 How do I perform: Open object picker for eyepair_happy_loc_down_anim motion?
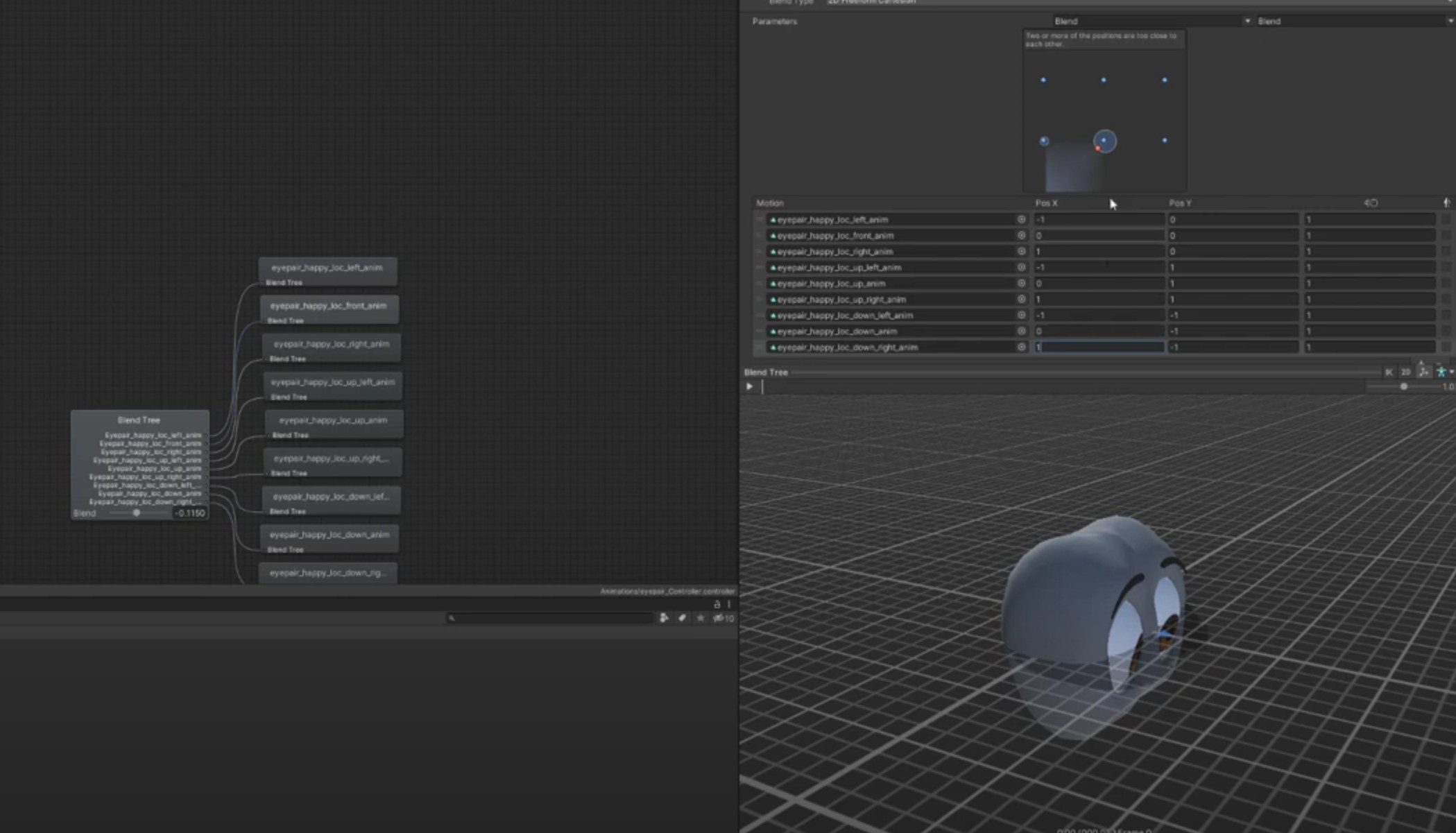(1021, 331)
